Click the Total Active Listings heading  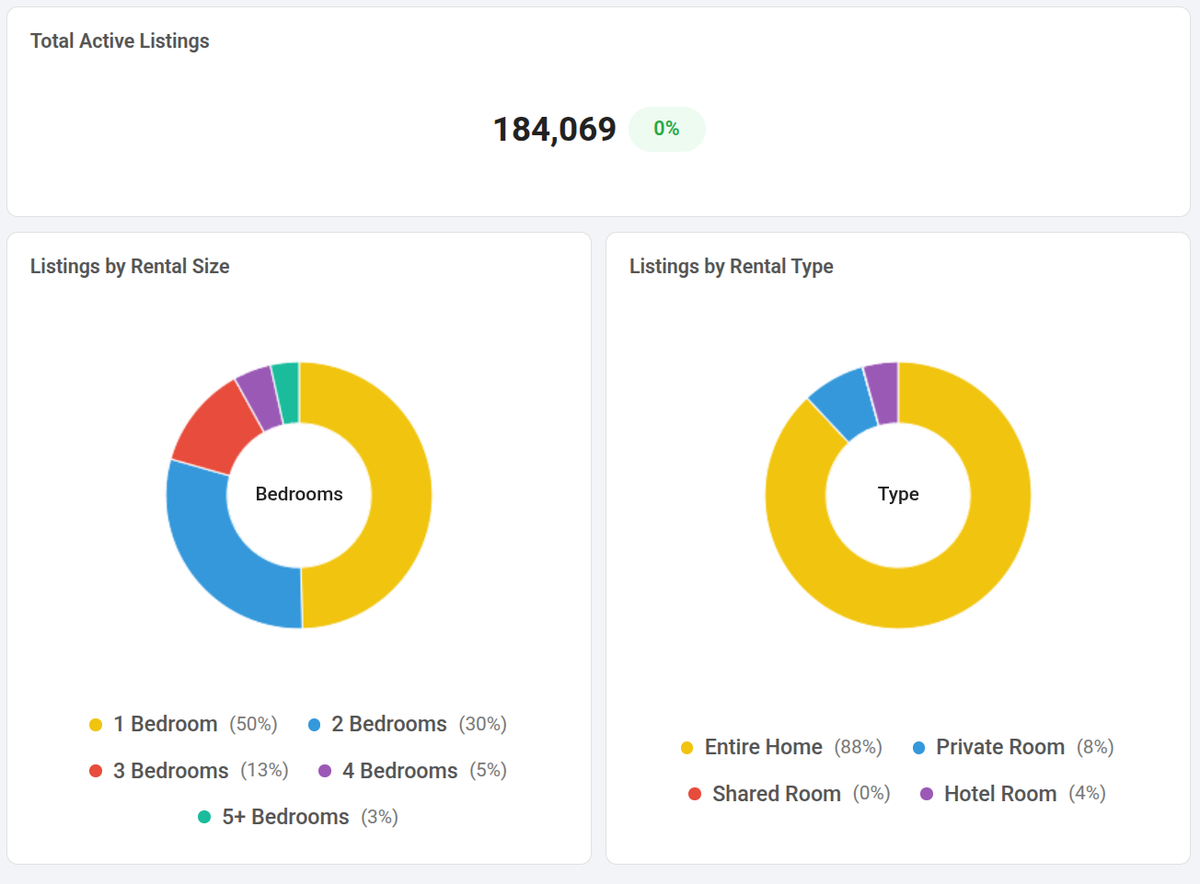click(120, 41)
